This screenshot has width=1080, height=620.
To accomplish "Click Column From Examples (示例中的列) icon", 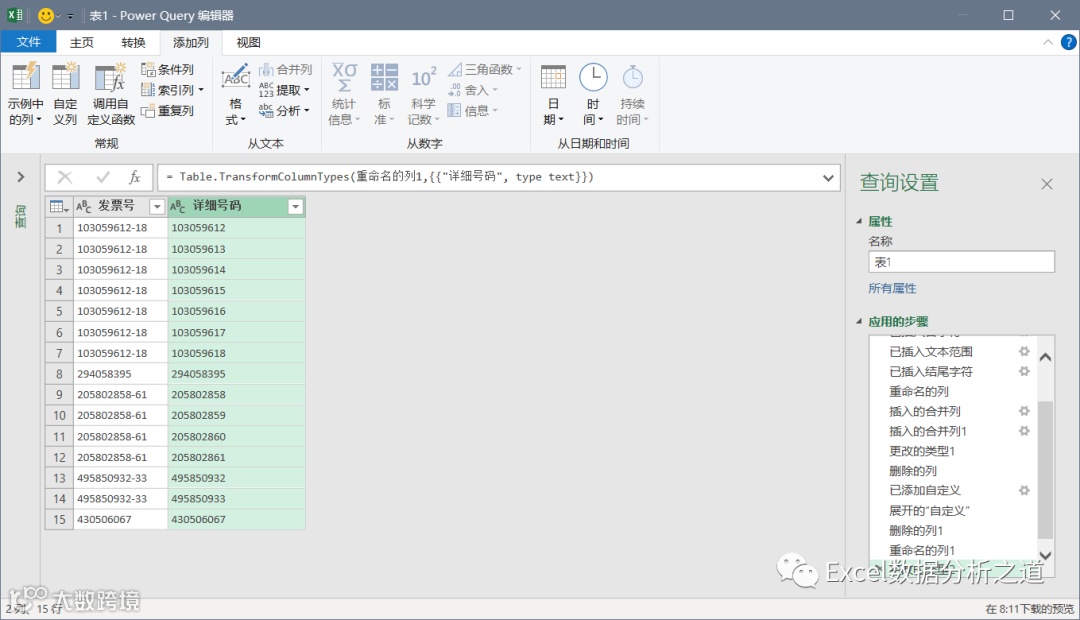I will click(25, 76).
